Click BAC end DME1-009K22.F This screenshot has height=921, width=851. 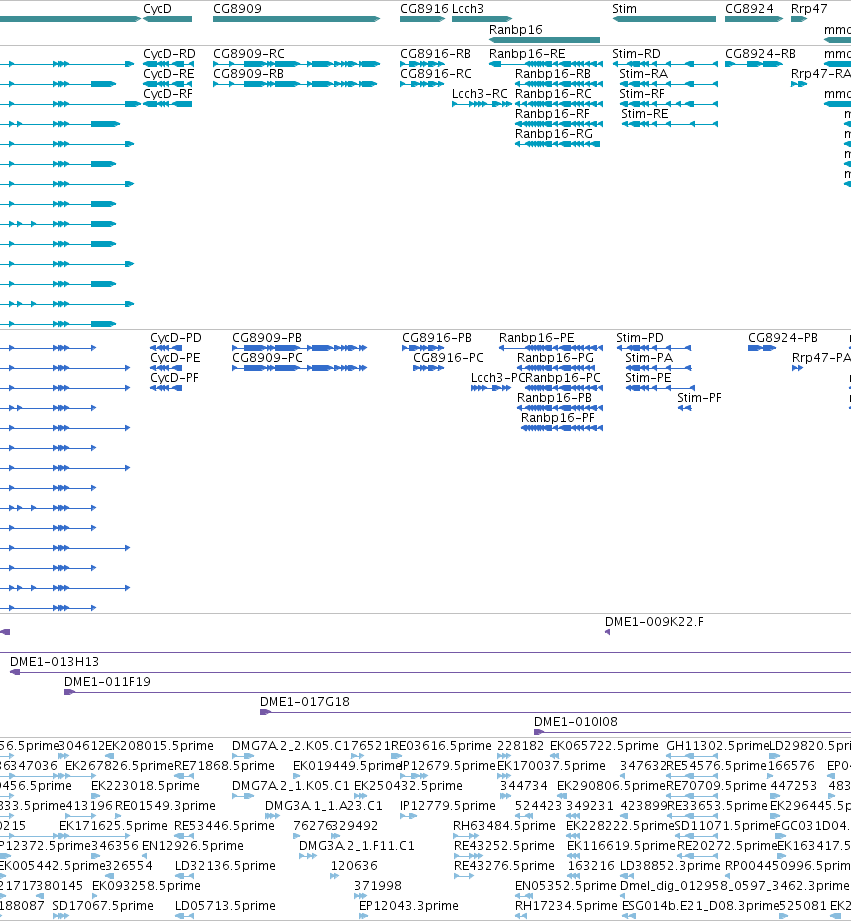point(654,622)
